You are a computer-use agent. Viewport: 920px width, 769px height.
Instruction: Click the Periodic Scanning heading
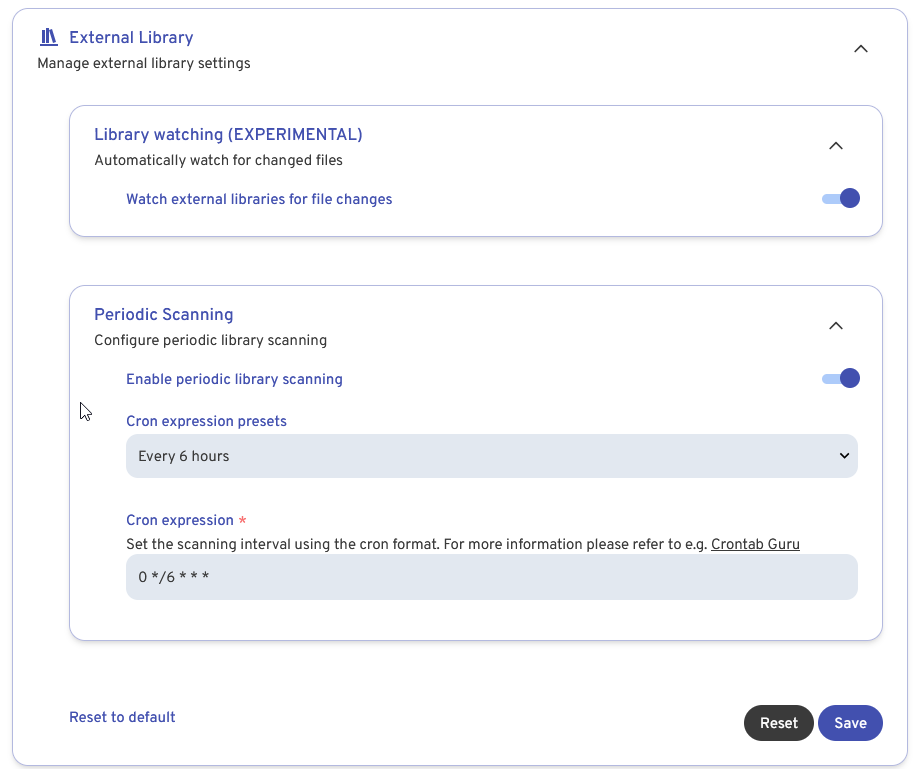coord(163,314)
